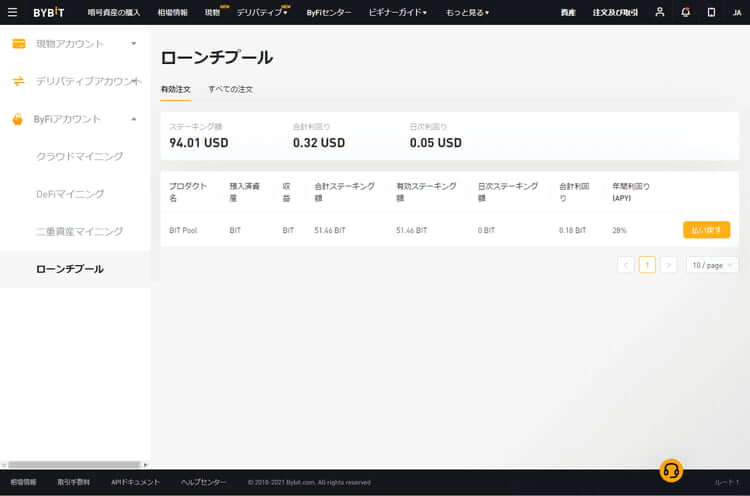Screen dimensions: 750x496
Task: Select ローンチプール in the sidebar
Action: 70,269
